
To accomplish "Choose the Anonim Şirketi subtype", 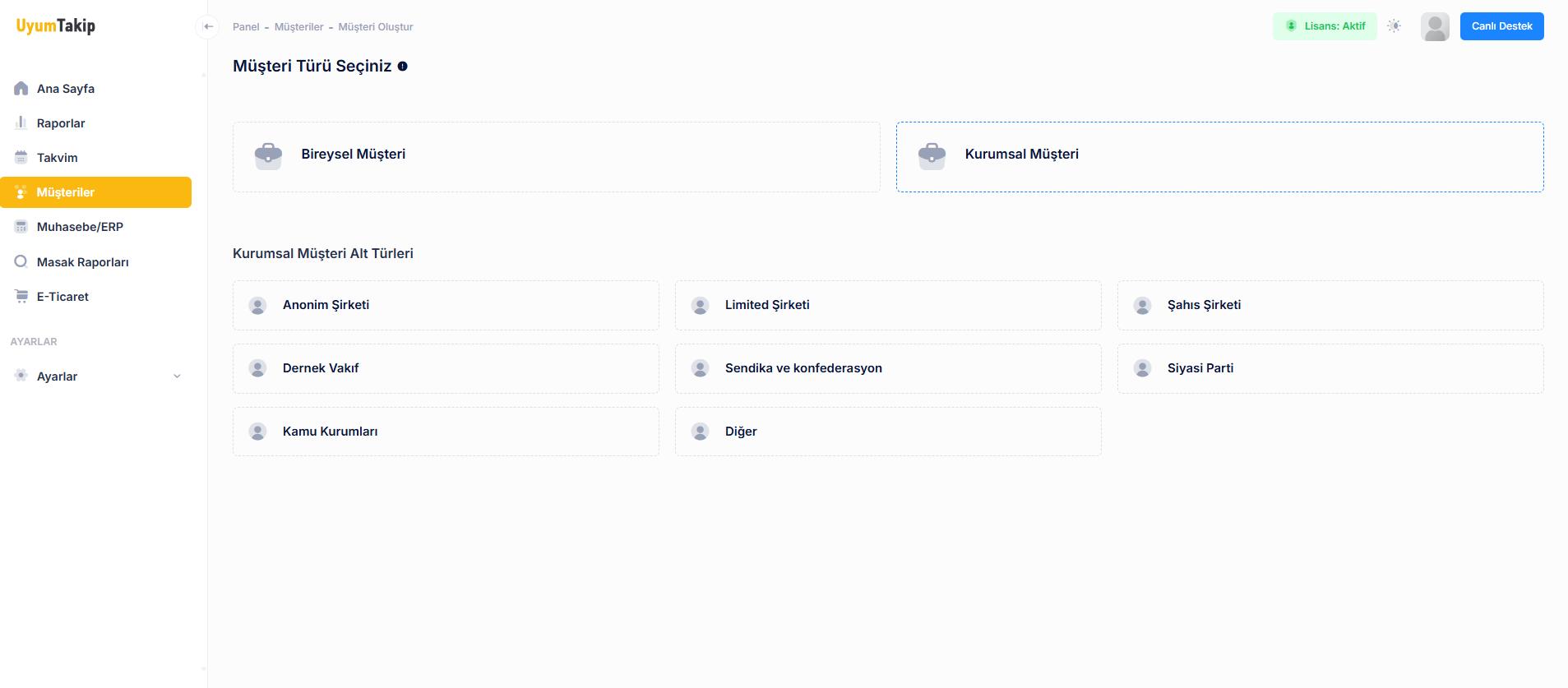I will pos(446,305).
